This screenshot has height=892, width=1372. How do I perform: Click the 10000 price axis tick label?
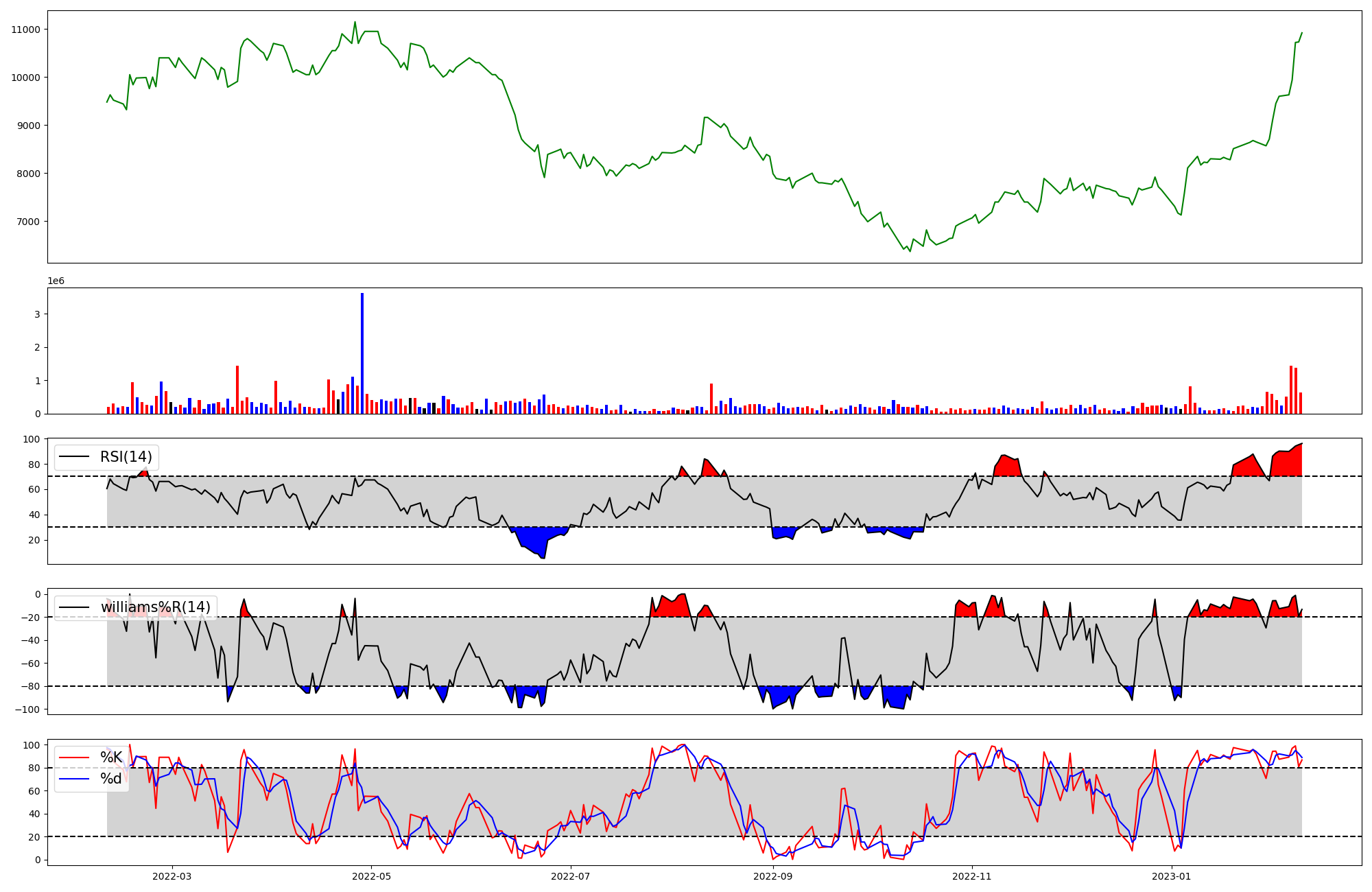[25, 78]
